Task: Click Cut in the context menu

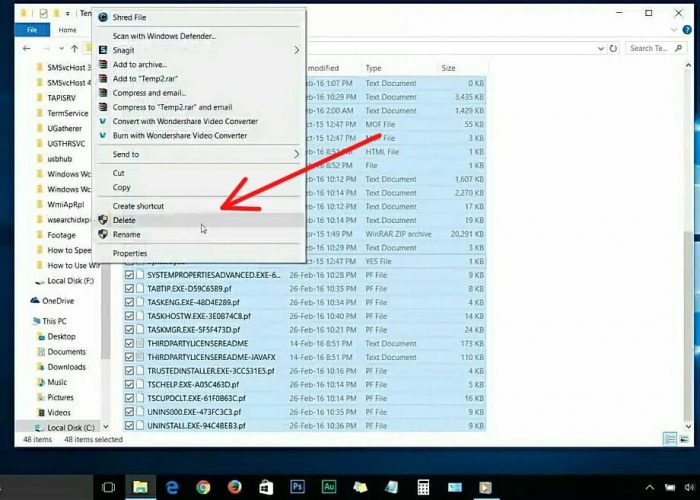Action: click(x=200, y=173)
